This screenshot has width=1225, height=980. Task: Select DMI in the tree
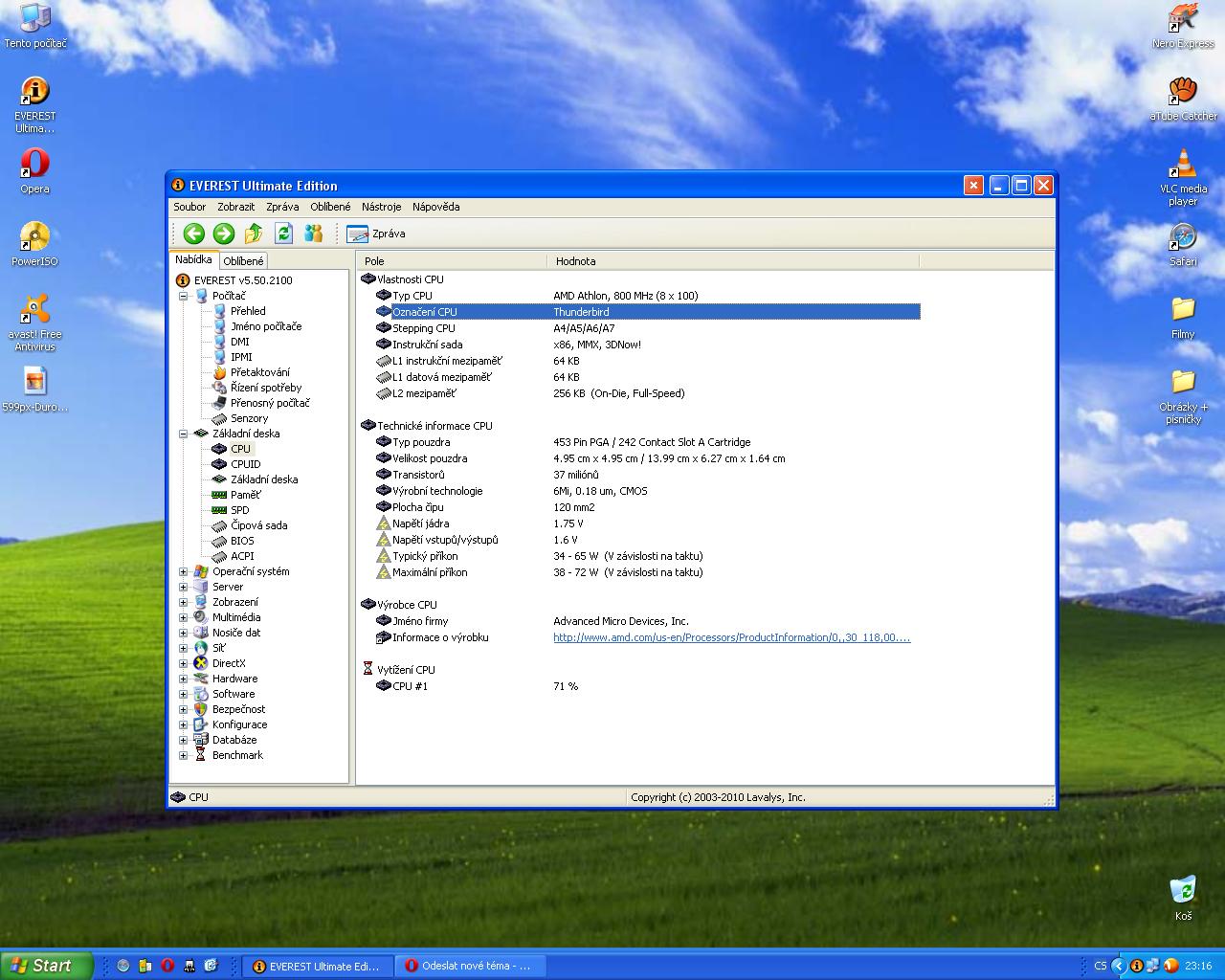point(239,342)
